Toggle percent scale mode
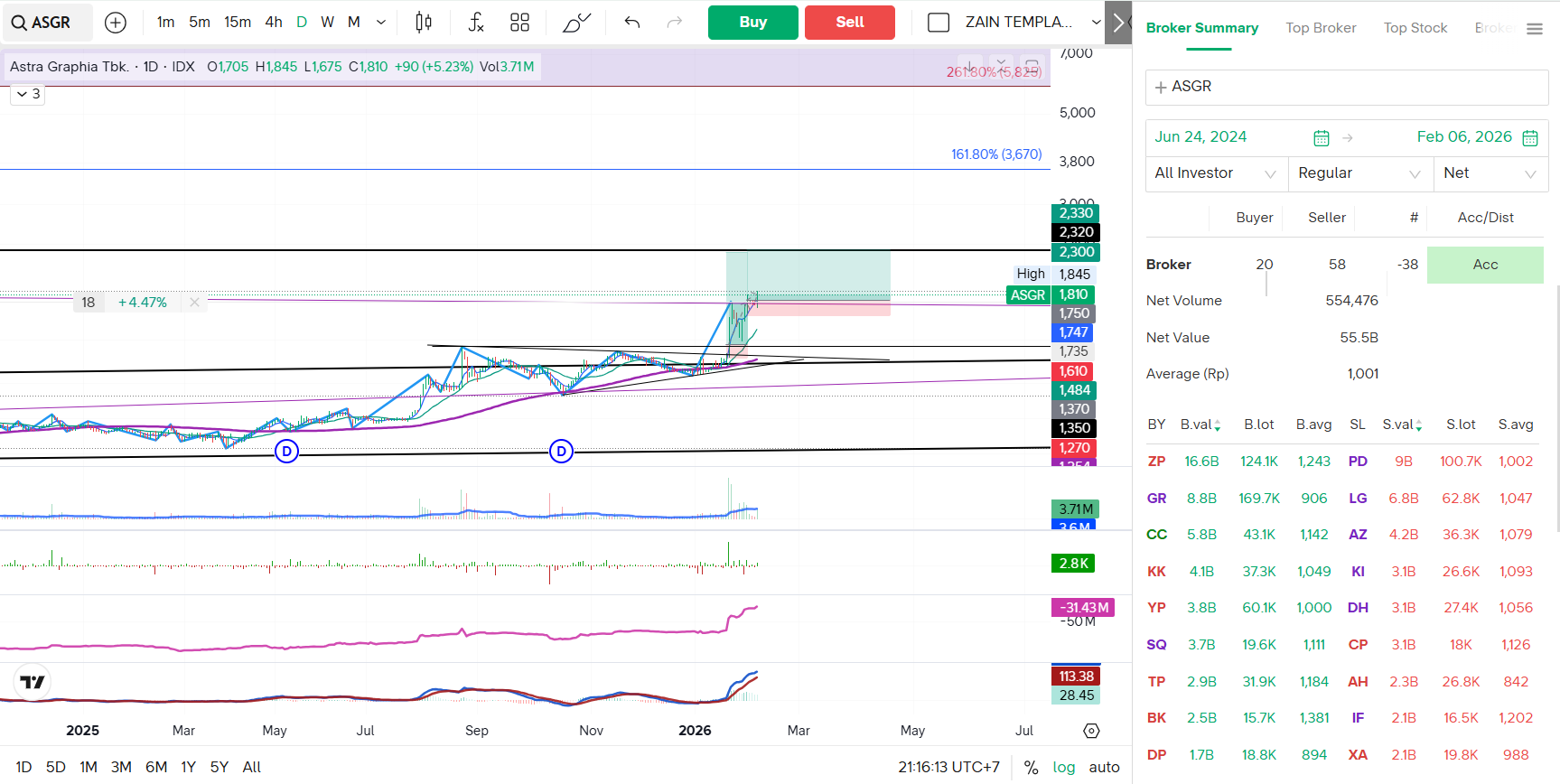Screen dimensions: 1560x784 (1031, 768)
